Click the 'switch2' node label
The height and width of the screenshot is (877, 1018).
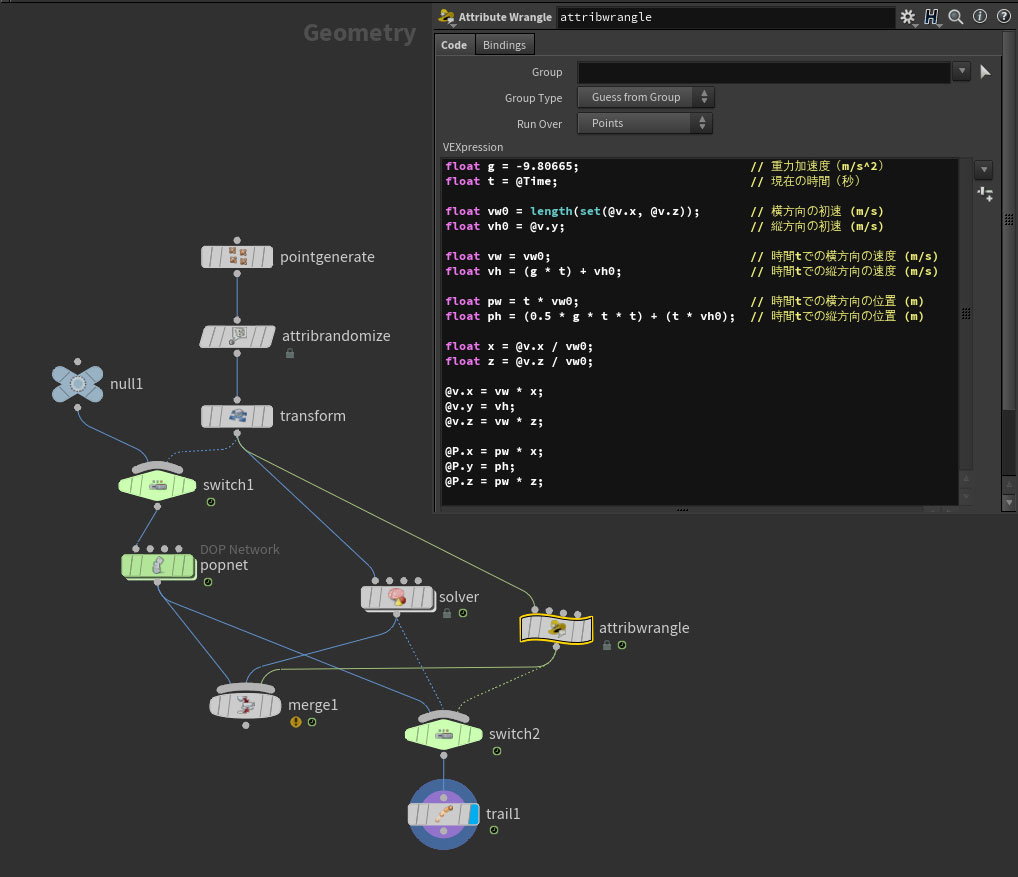(514, 734)
